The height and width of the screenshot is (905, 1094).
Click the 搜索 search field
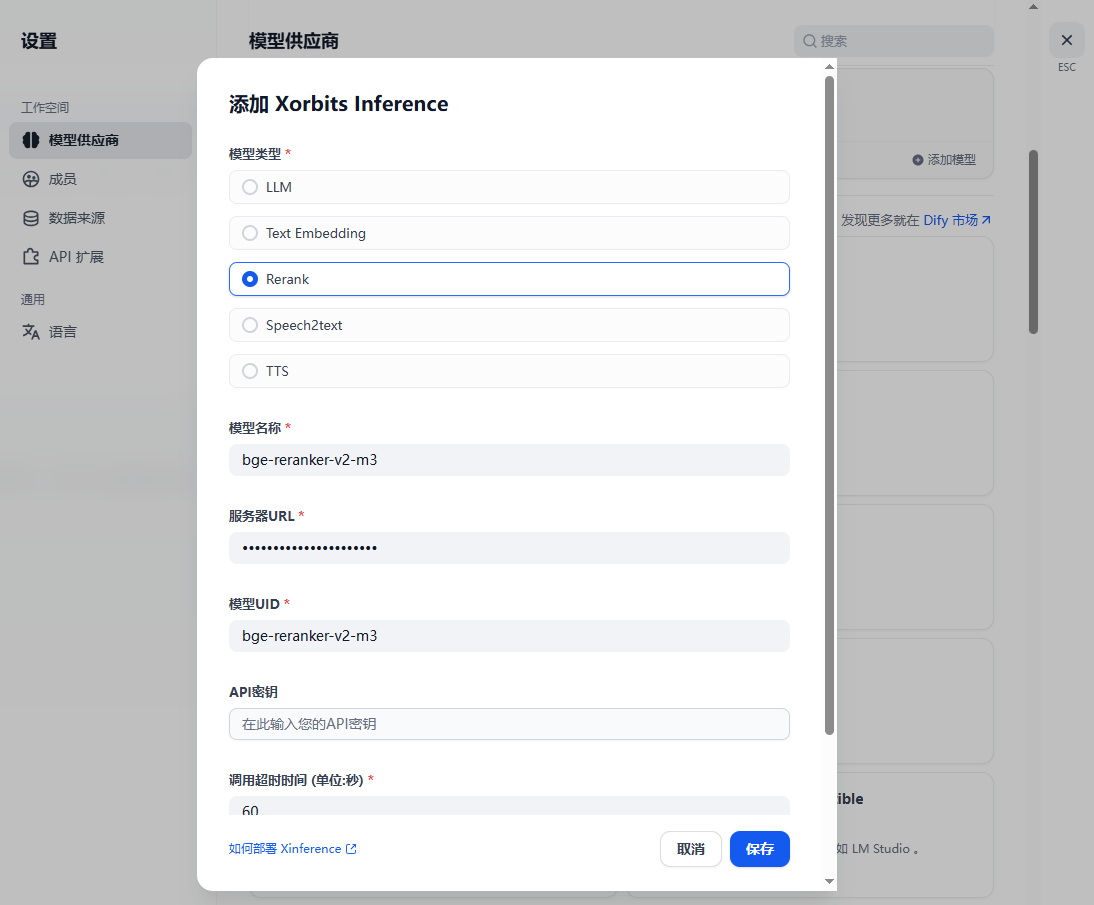[x=894, y=41]
